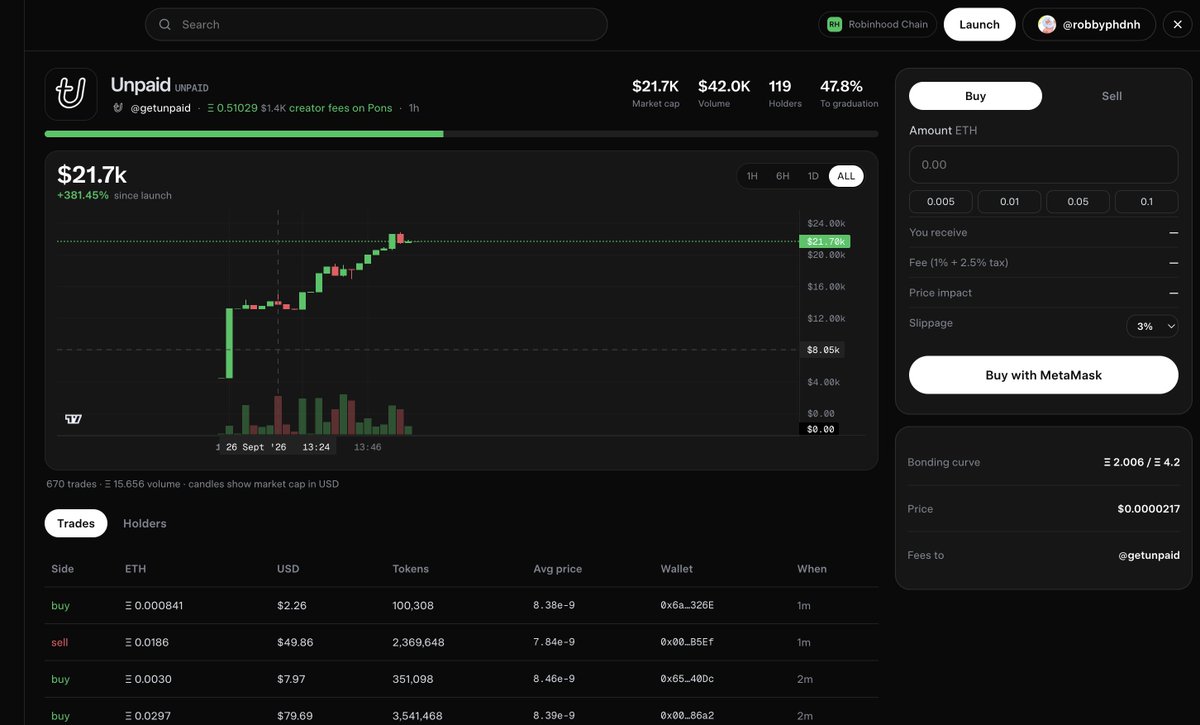The height and width of the screenshot is (725, 1200).
Task: Click the RH Robinhood Chain badge icon
Action: tap(833, 24)
